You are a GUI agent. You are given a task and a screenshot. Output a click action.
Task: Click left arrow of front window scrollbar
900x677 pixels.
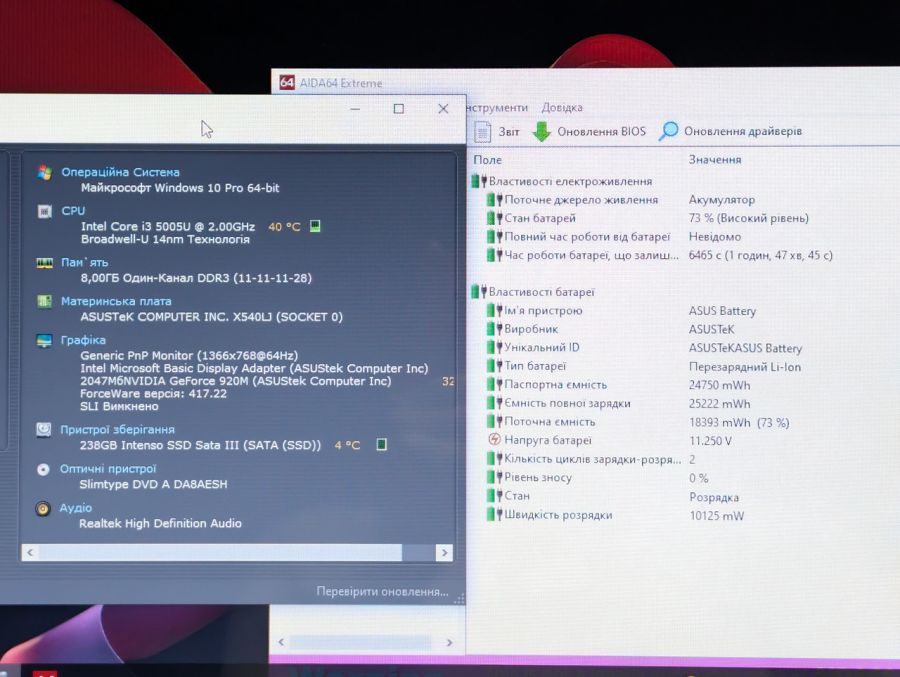[x=30, y=552]
